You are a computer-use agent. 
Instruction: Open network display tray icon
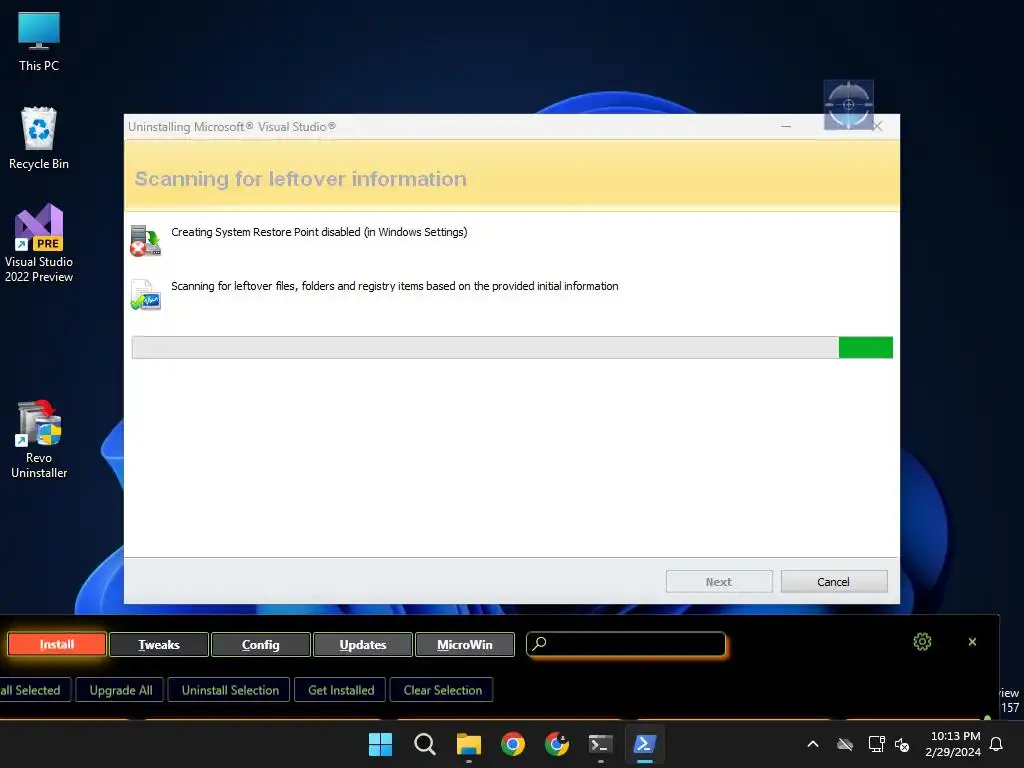876,744
